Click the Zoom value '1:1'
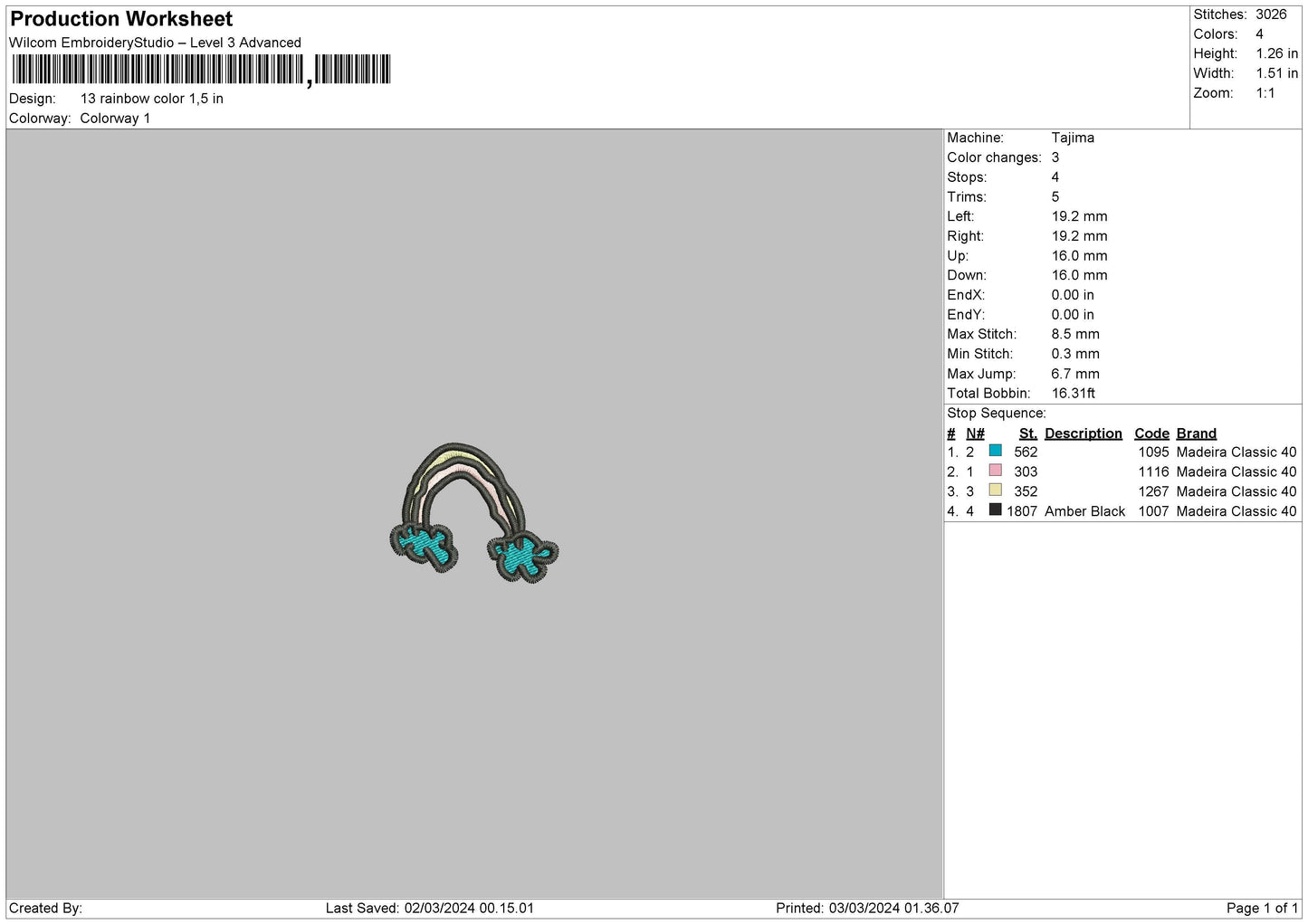This screenshot has height=924, width=1308. click(1265, 93)
